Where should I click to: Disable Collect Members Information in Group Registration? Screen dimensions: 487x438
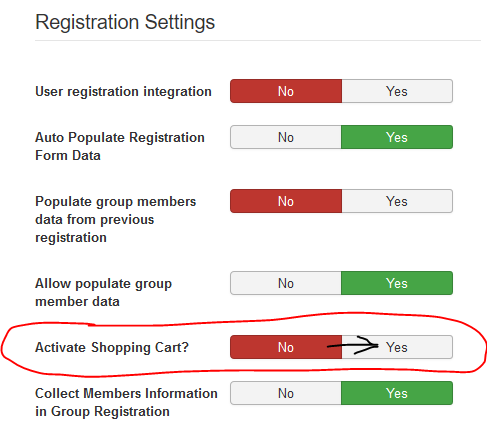point(286,393)
